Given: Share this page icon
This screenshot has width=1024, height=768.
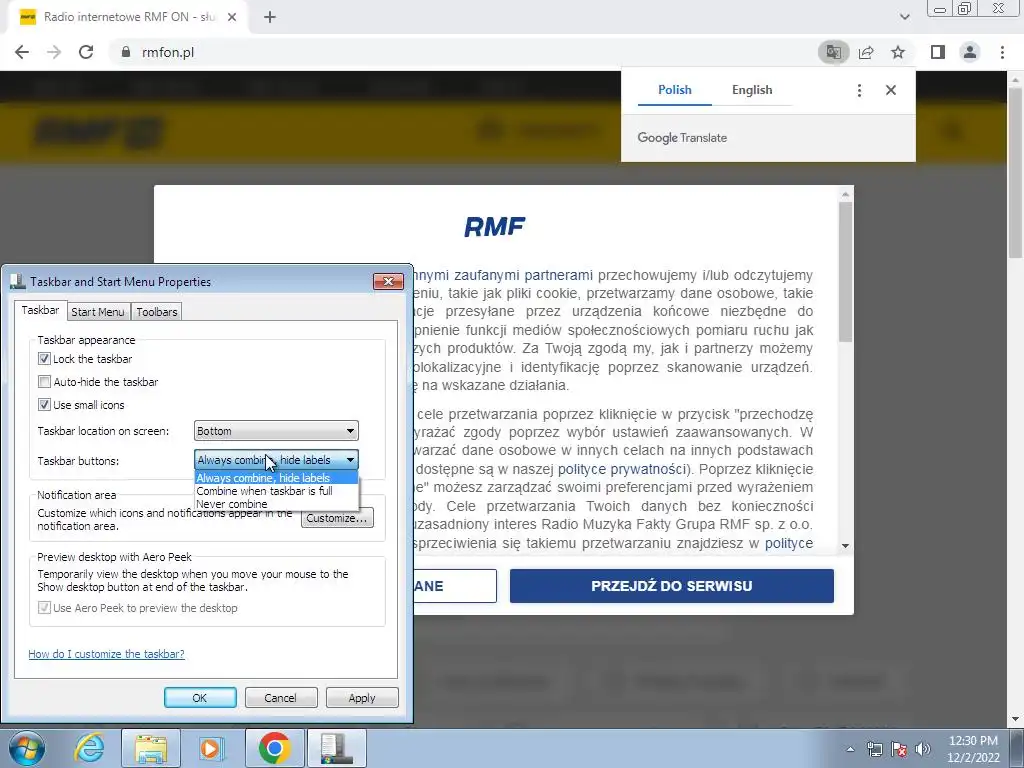Looking at the screenshot, I should point(866,52).
